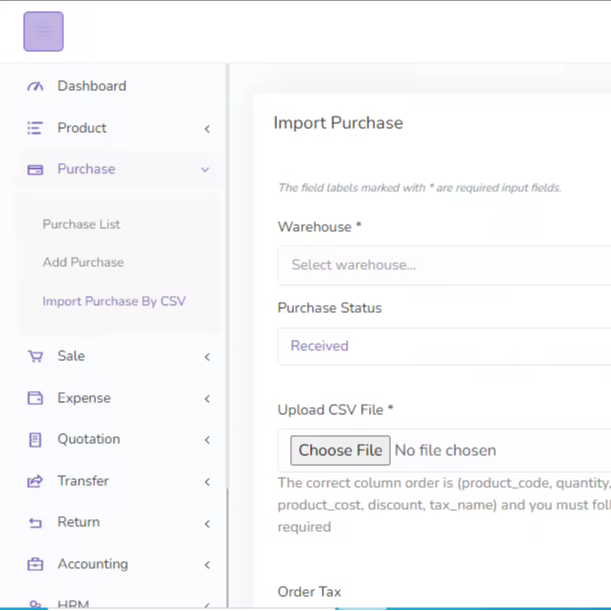The image size is (611, 611).
Task: Click the Sale shopping cart icon
Action: (36, 356)
